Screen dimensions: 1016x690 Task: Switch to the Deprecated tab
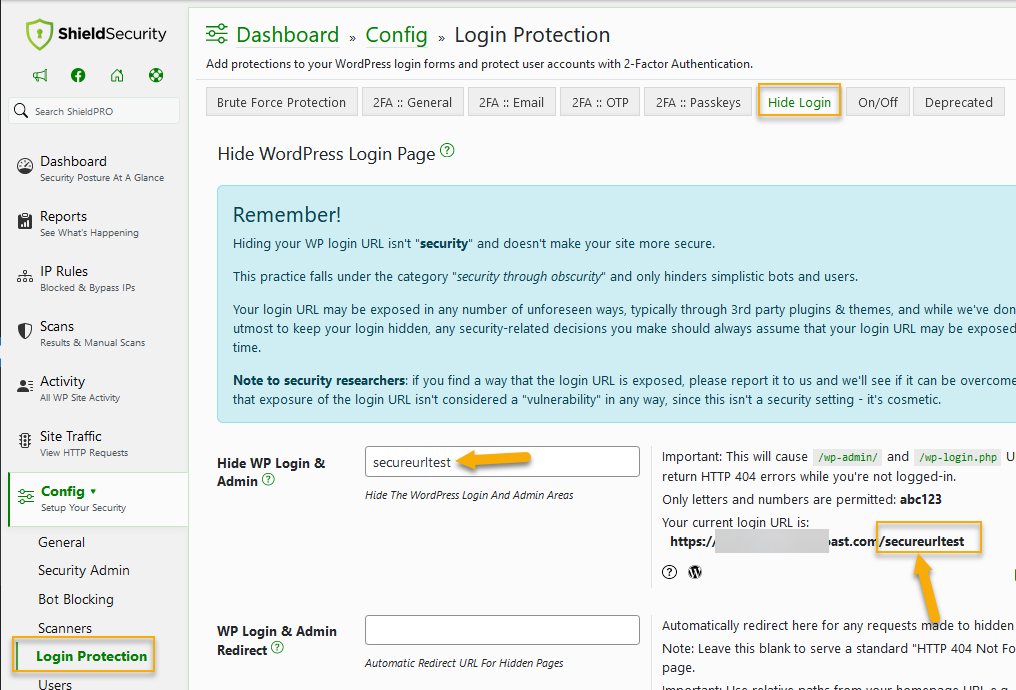coord(958,102)
